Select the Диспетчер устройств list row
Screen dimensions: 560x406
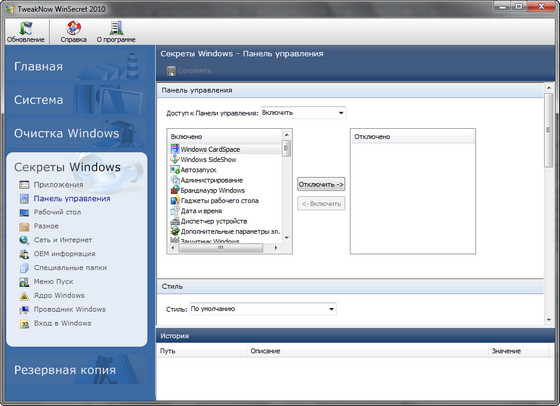point(225,221)
